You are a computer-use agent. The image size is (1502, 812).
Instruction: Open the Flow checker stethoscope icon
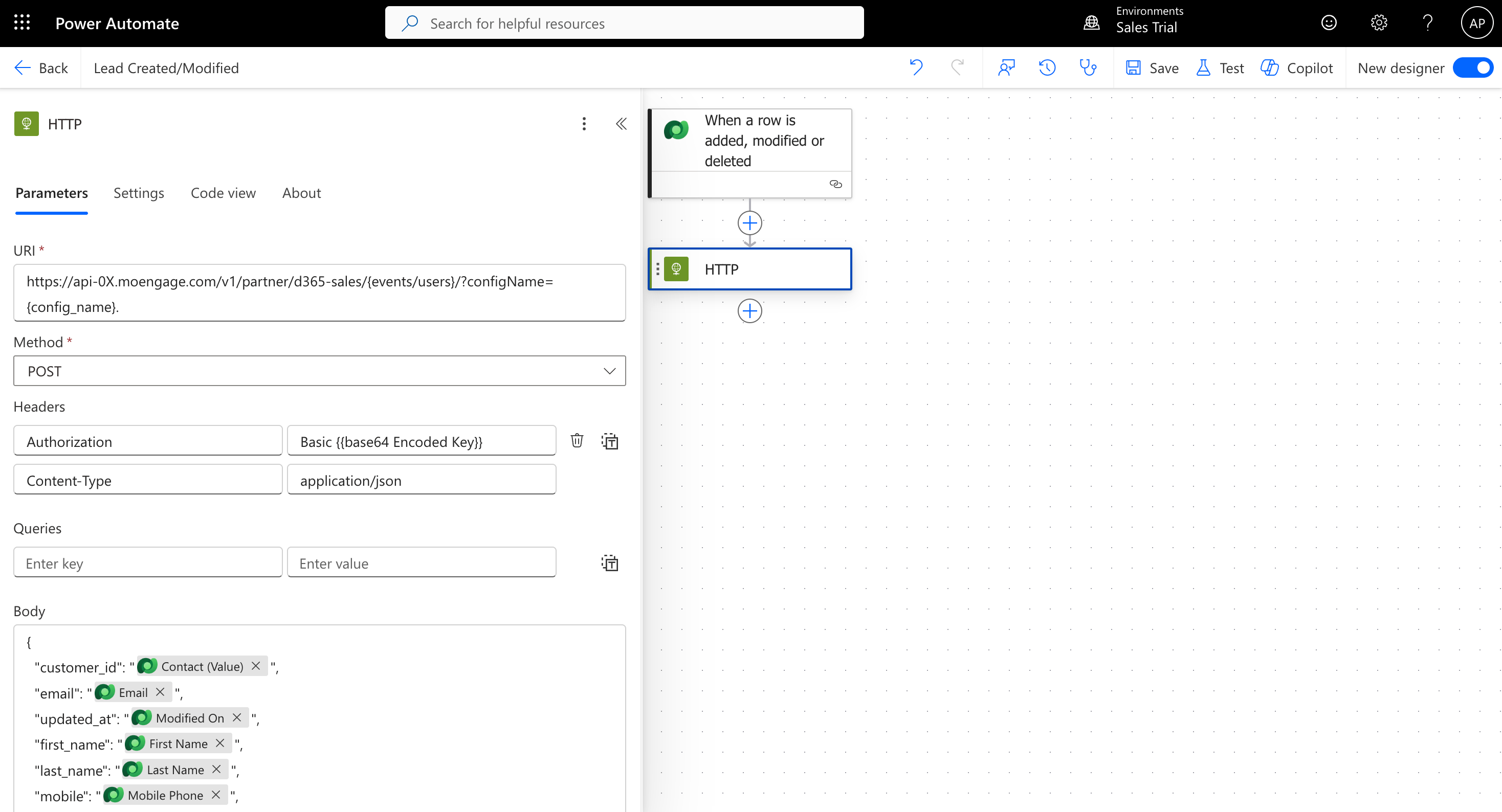pyautogui.click(x=1088, y=67)
